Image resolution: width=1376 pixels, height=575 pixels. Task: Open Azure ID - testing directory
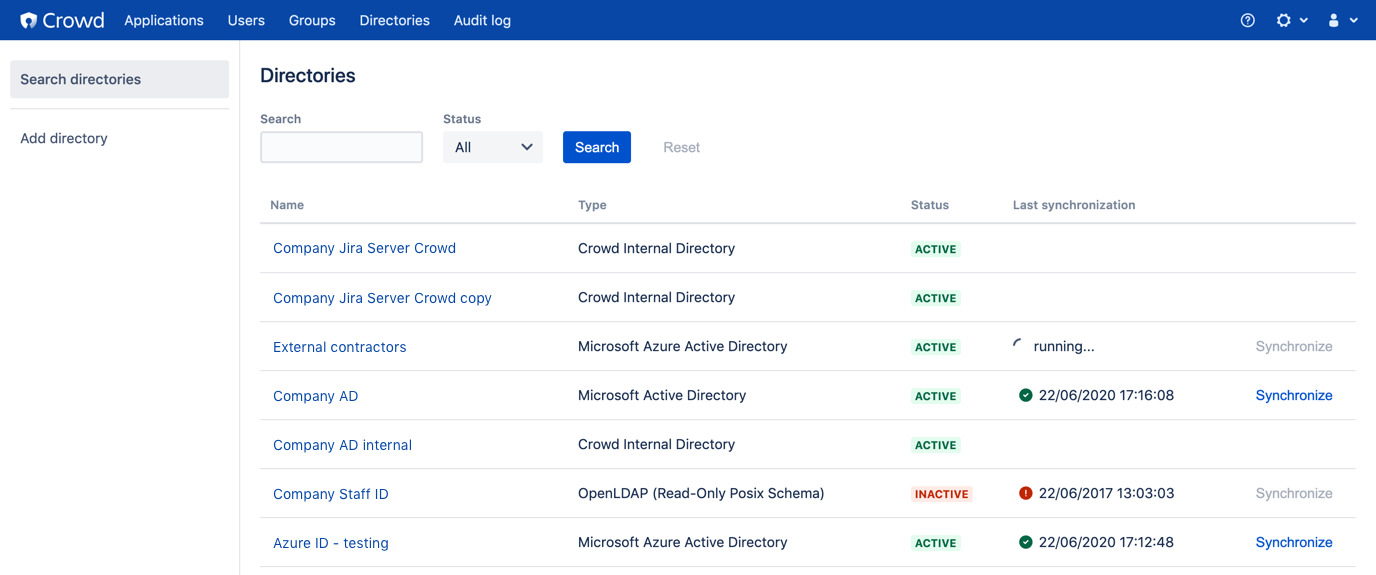[x=331, y=543]
